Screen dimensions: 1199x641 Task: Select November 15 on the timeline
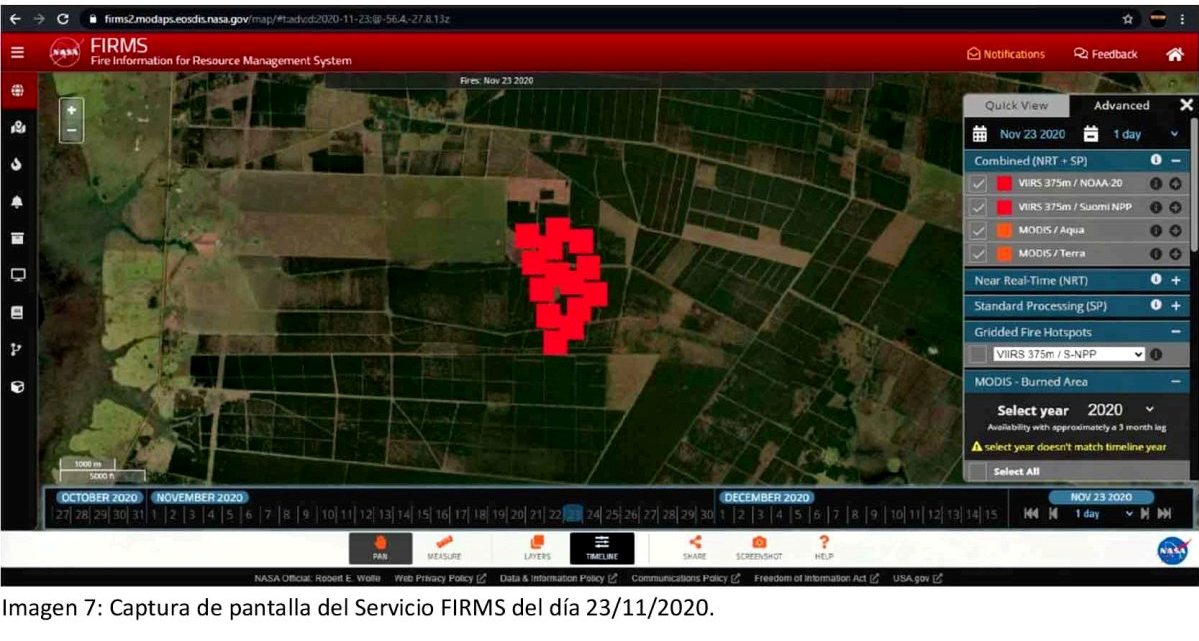click(x=423, y=515)
